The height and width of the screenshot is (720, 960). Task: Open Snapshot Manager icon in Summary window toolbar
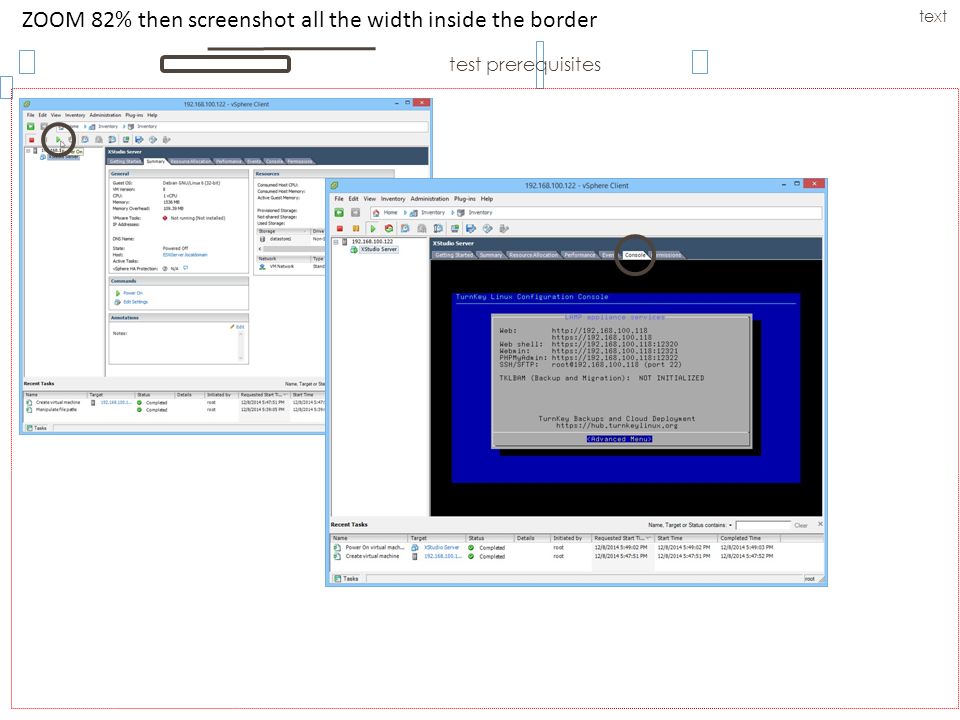pos(112,140)
